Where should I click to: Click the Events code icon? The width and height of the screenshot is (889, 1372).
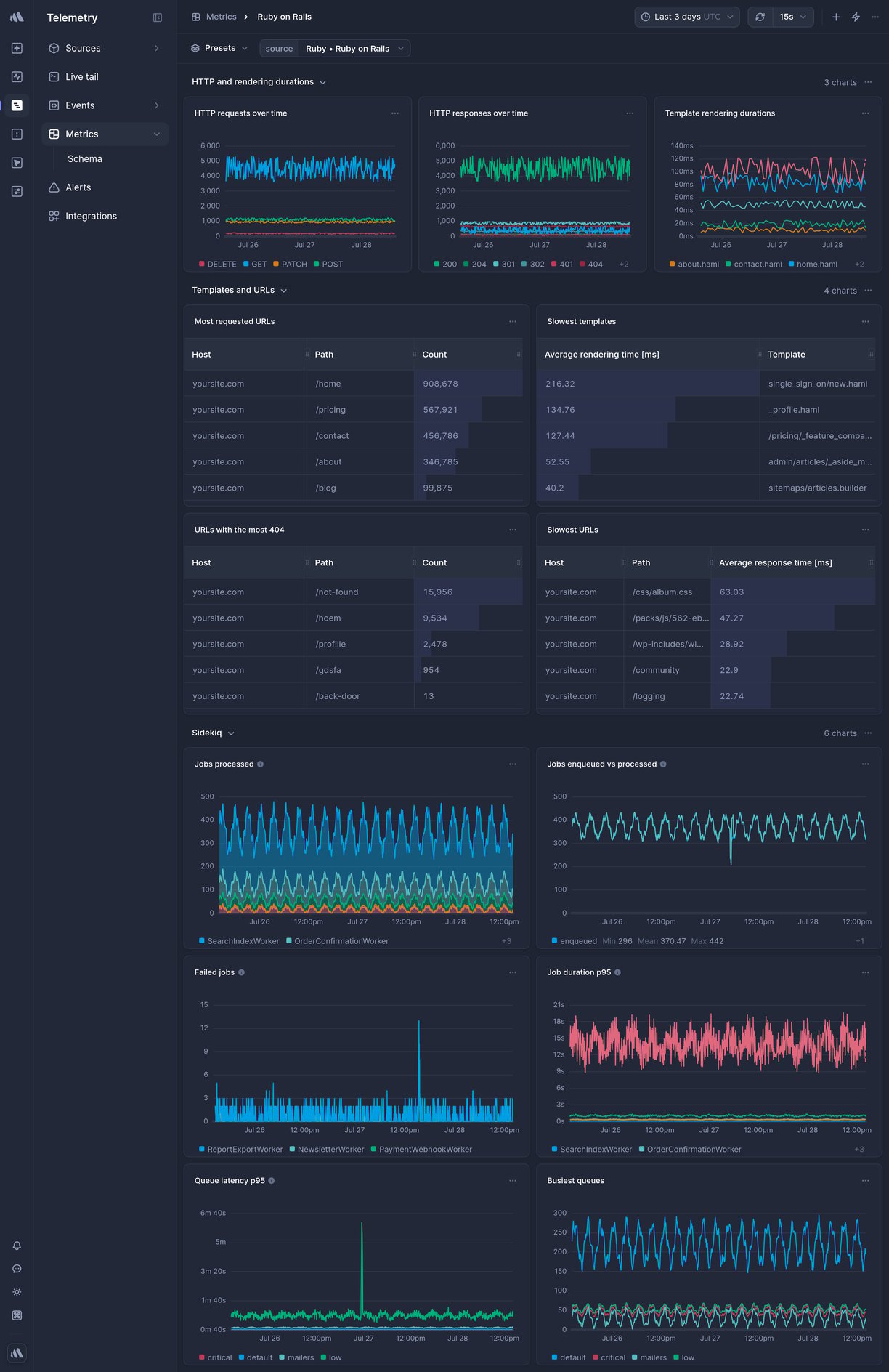[x=54, y=105]
